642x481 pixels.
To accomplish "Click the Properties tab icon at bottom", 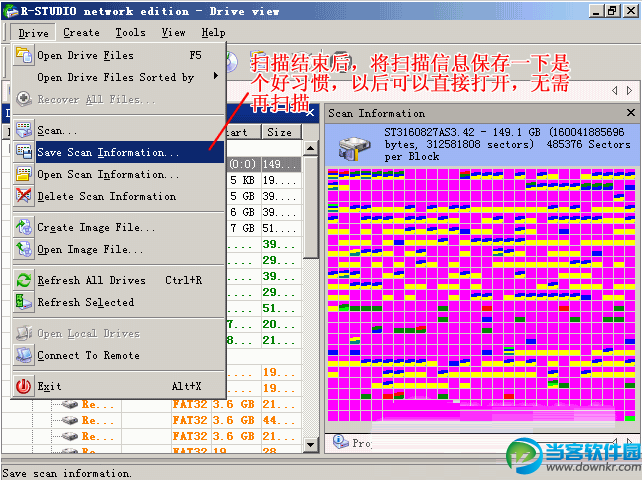I will 339,442.
